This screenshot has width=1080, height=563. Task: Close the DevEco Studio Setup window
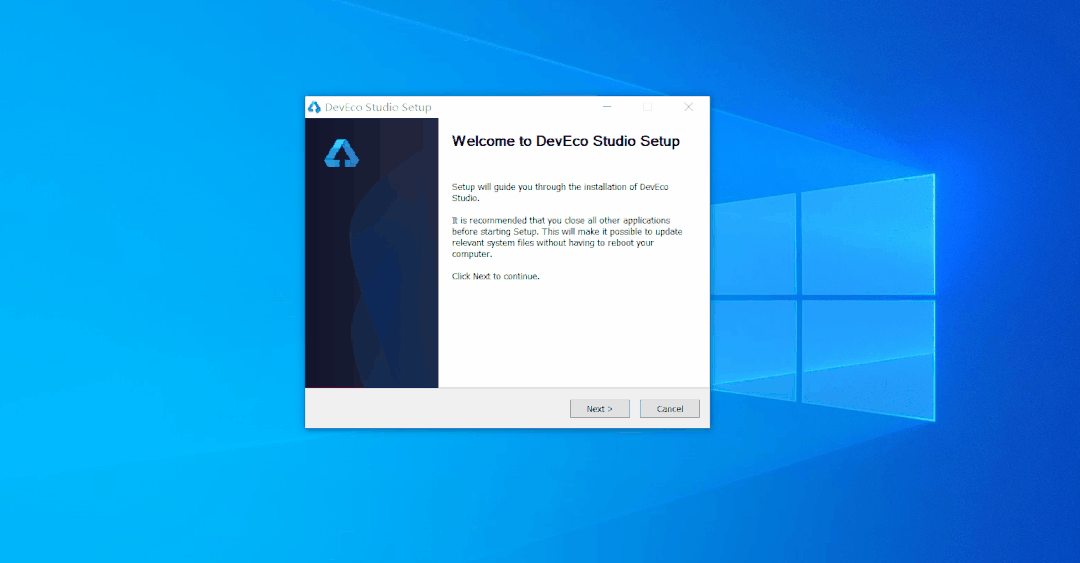(688, 107)
